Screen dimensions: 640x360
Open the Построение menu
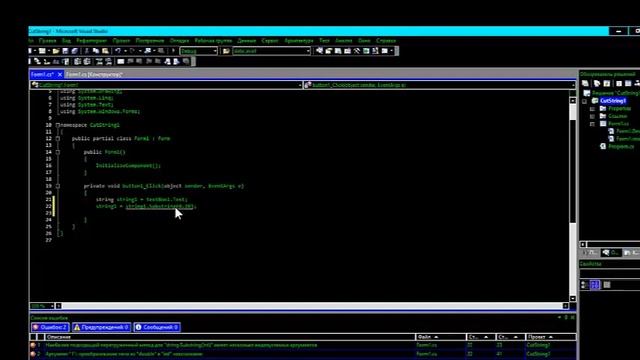click(150, 41)
